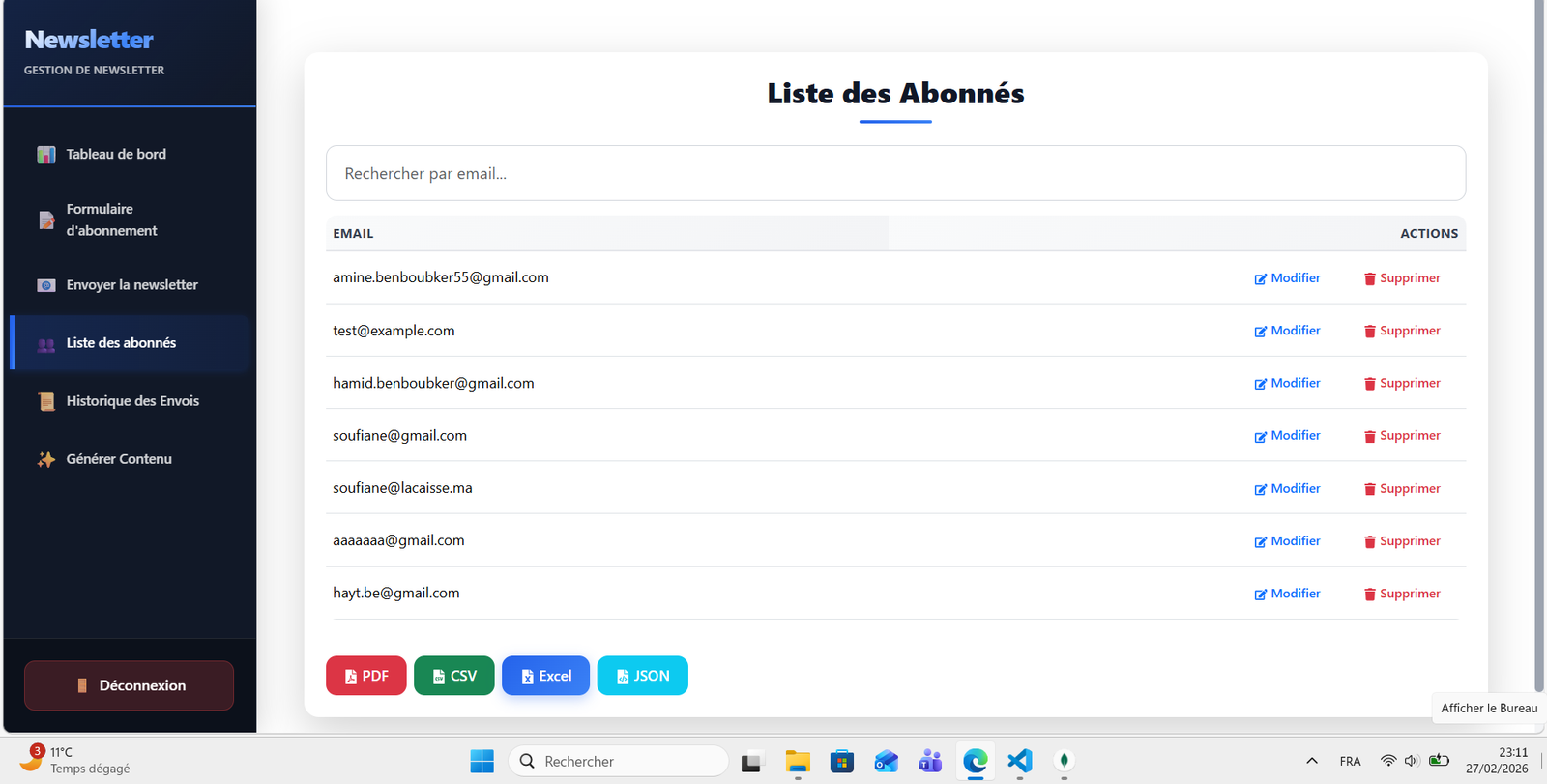
Task: Open the weather widget showing 11°C
Action: [x=74, y=761]
